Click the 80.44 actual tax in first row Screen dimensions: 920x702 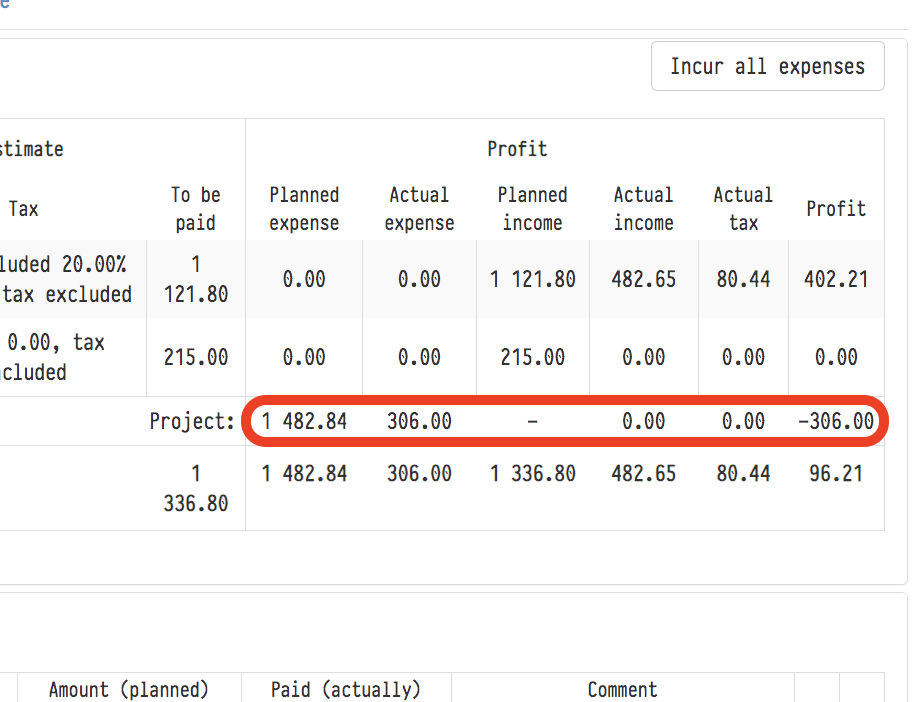click(742, 279)
